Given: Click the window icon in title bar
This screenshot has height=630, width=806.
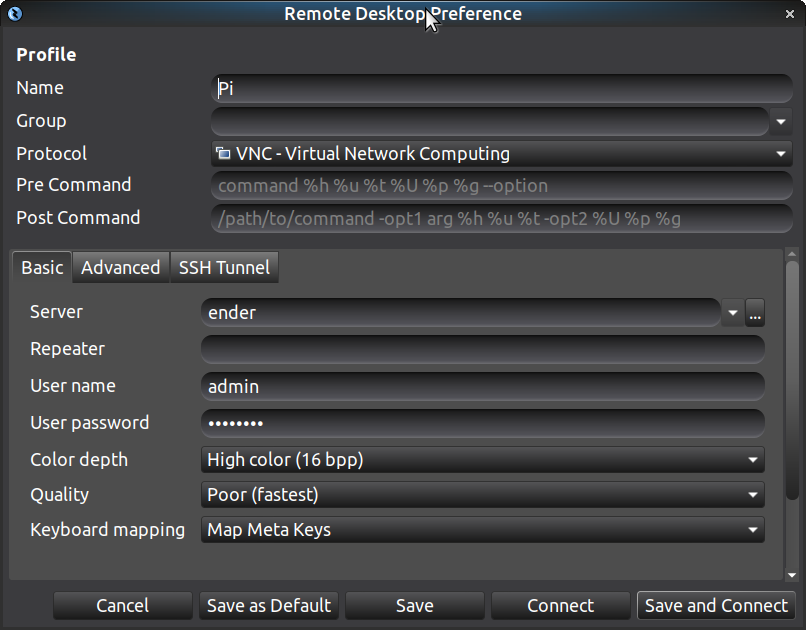Looking at the screenshot, I should click(14, 14).
